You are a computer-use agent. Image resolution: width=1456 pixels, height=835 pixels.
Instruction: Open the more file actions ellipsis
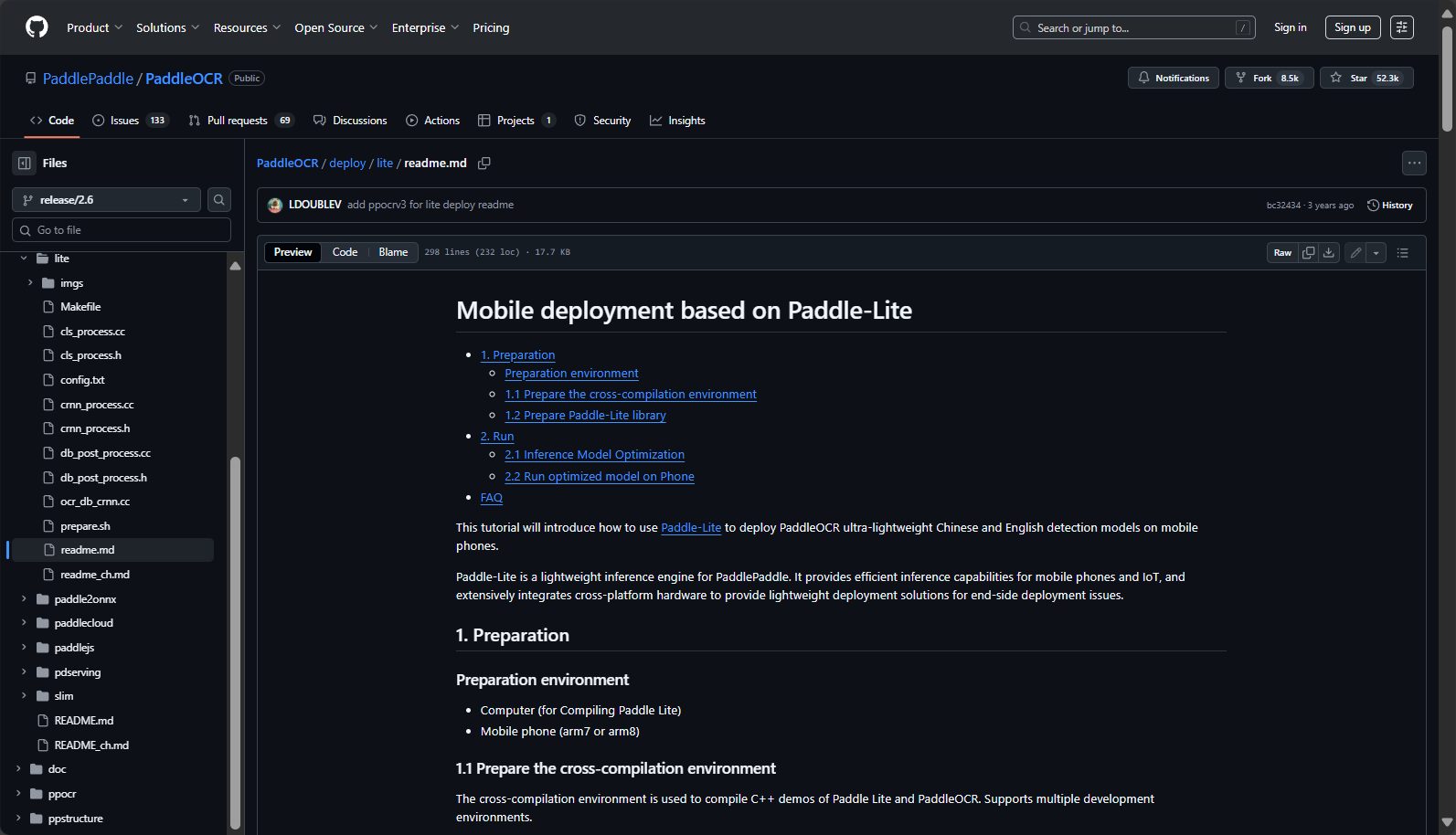coord(1414,164)
